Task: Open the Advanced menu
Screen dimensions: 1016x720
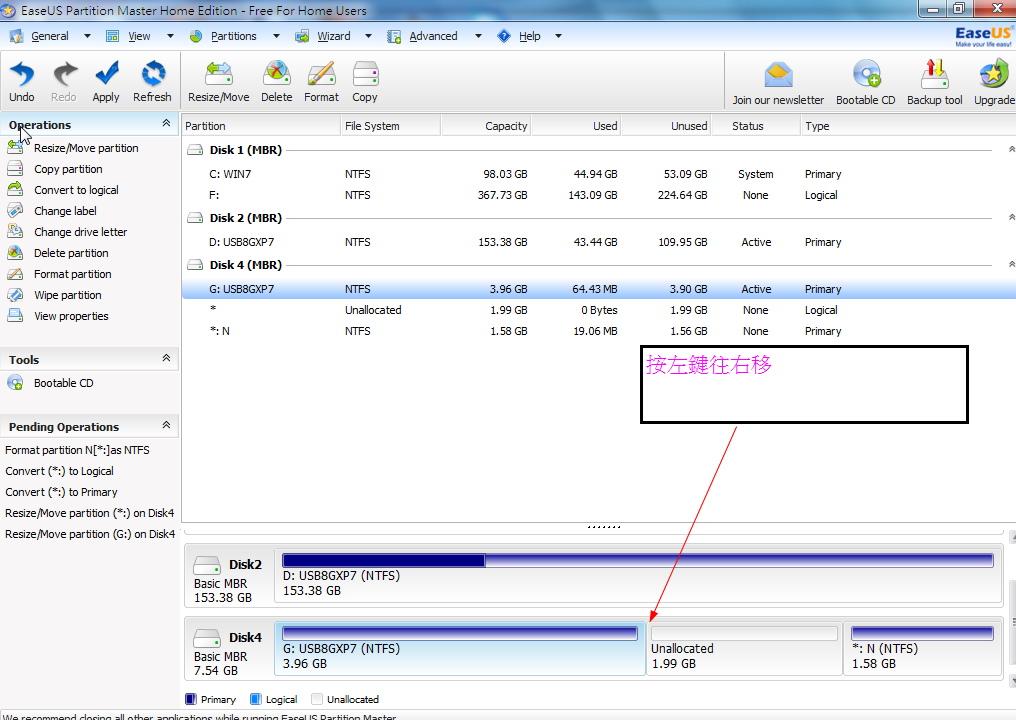Action: (x=433, y=36)
